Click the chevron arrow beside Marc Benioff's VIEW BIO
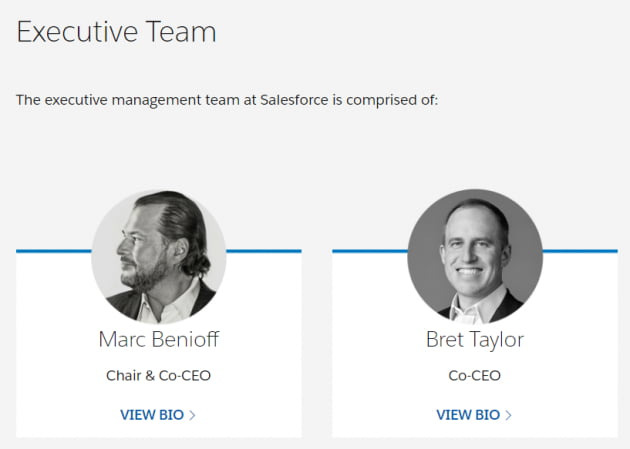This screenshot has width=630, height=449. pyautogui.click(x=192, y=415)
